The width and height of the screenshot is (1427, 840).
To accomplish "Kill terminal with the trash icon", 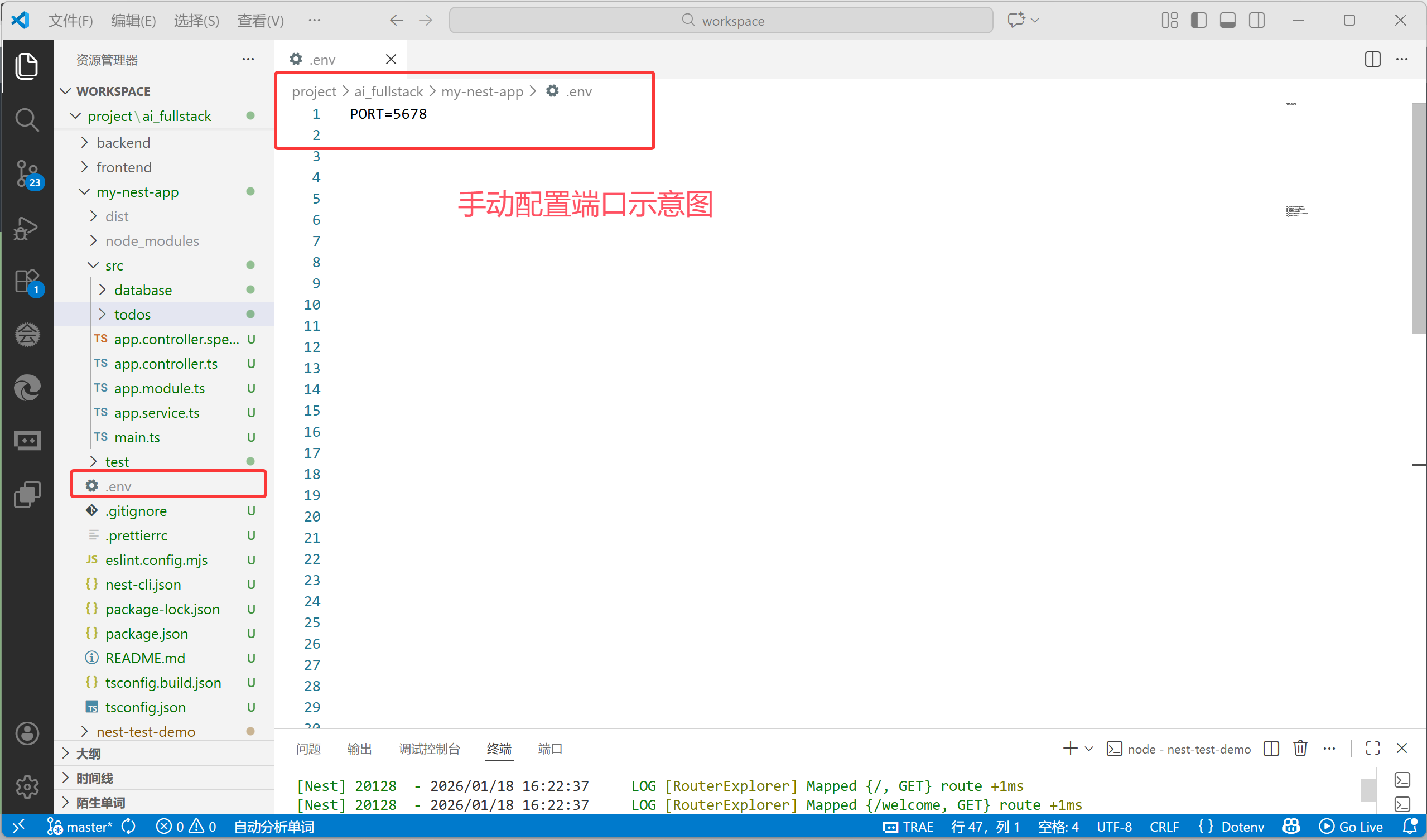I will click(1300, 749).
